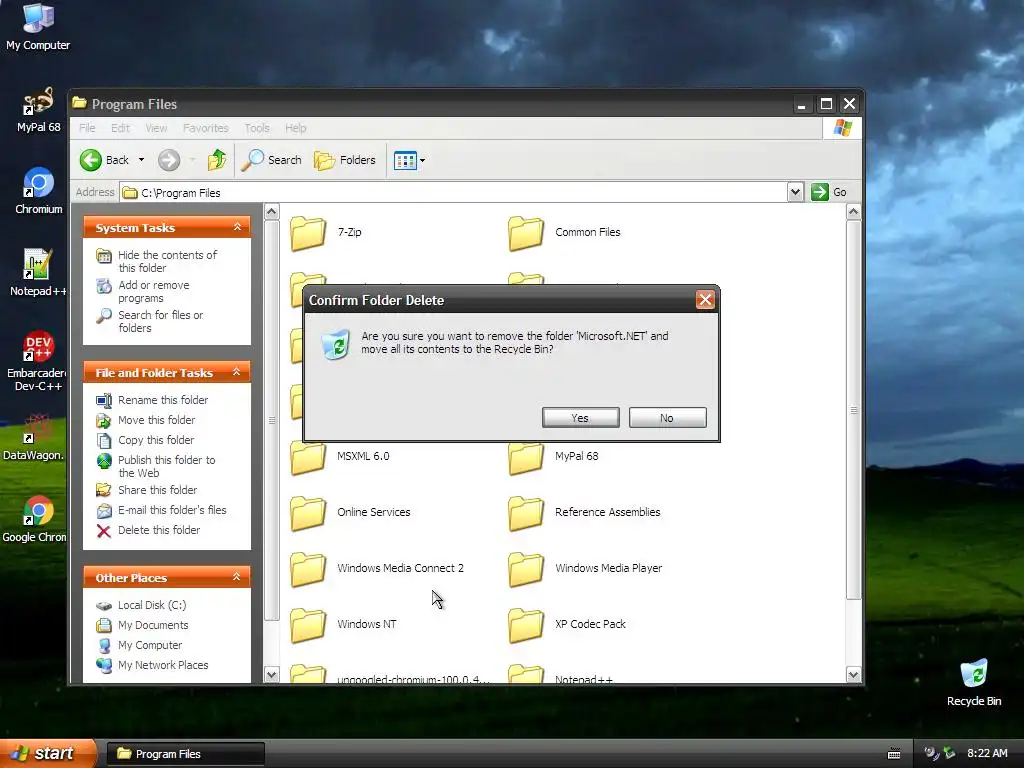Image resolution: width=1024 pixels, height=768 pixels.
Task: Toggle the Folders pane button
Action: pyautogui.click(x=345, y=160)
